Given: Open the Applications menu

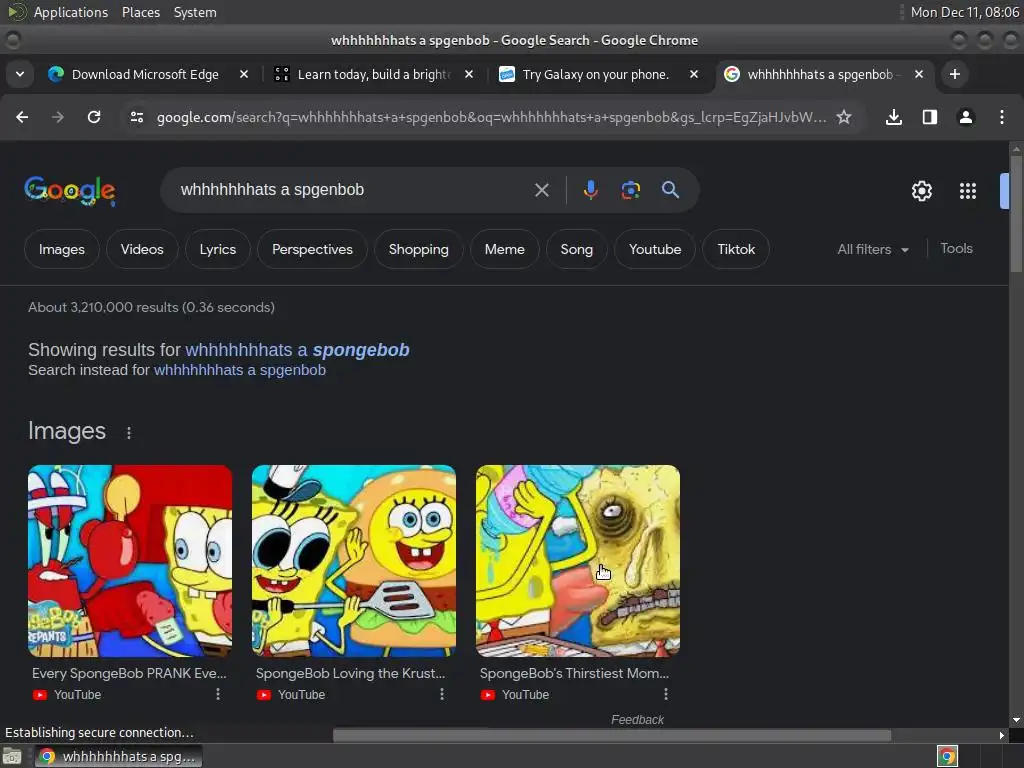Looking at the screenshot, I should (x=71, y=12).
